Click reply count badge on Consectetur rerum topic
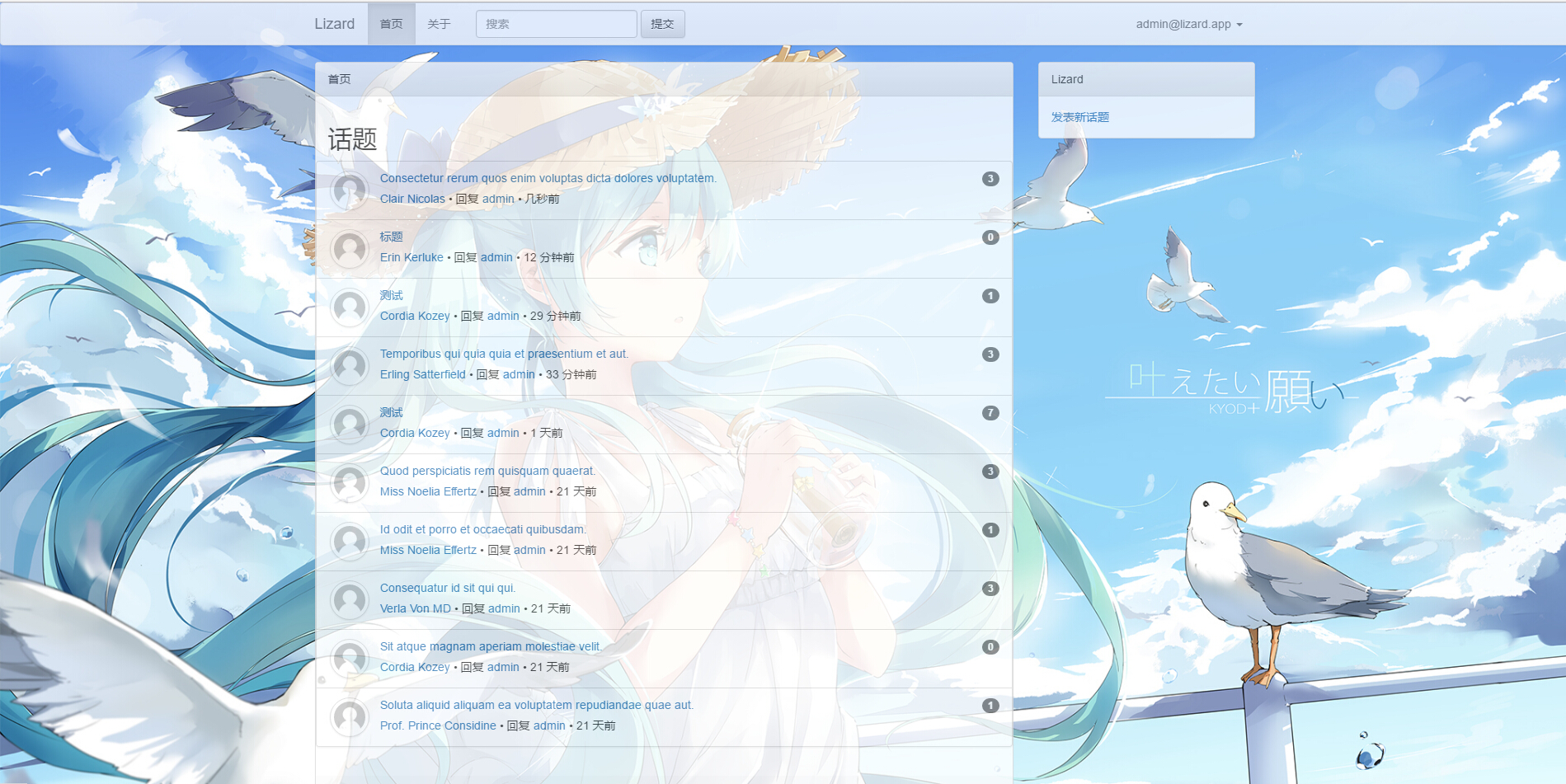The image size is (1566, 784). coord(990,179)
